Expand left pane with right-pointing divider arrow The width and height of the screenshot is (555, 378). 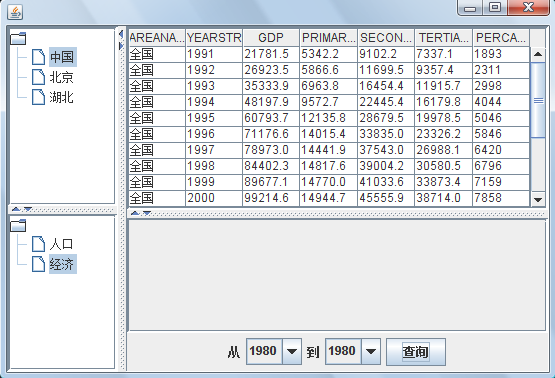click(x=121, y=46)
